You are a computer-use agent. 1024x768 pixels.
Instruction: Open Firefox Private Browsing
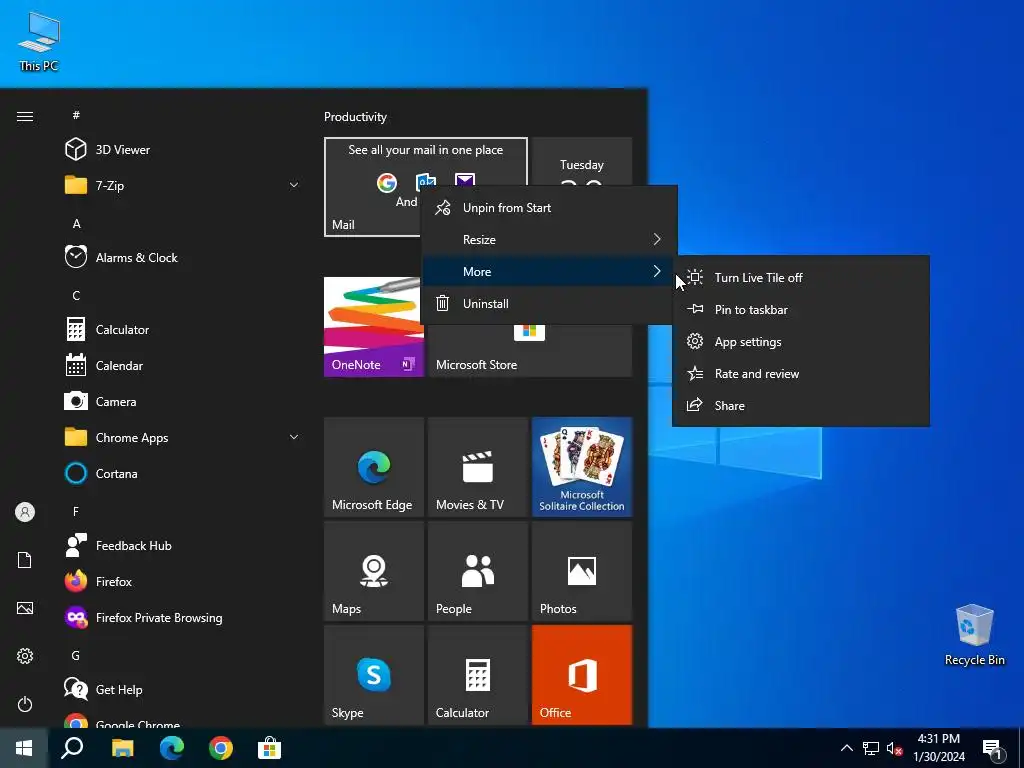tap(182, 617)
